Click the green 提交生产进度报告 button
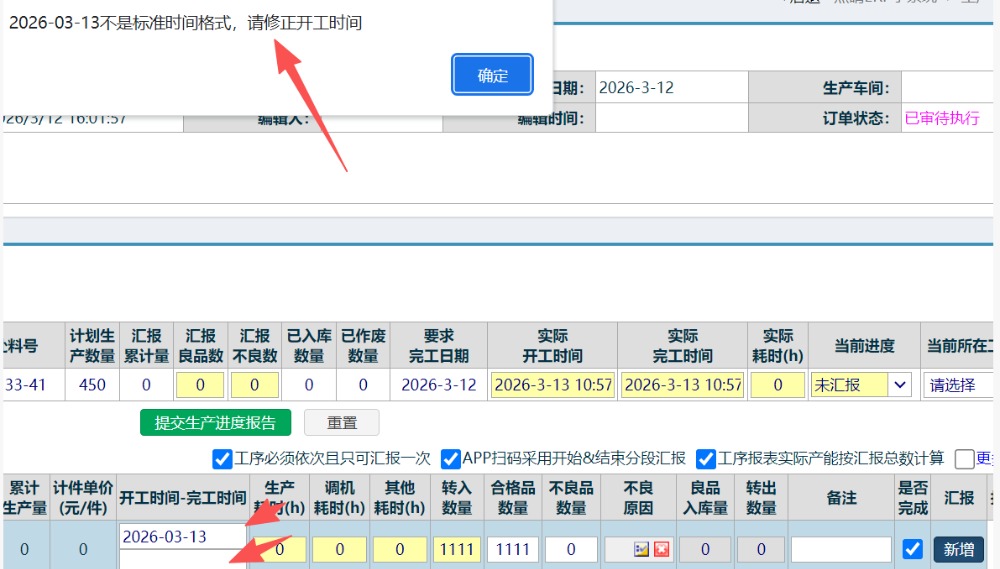Image resolution: width=1000 pixels, height=569 pixels. pos(215,422)
